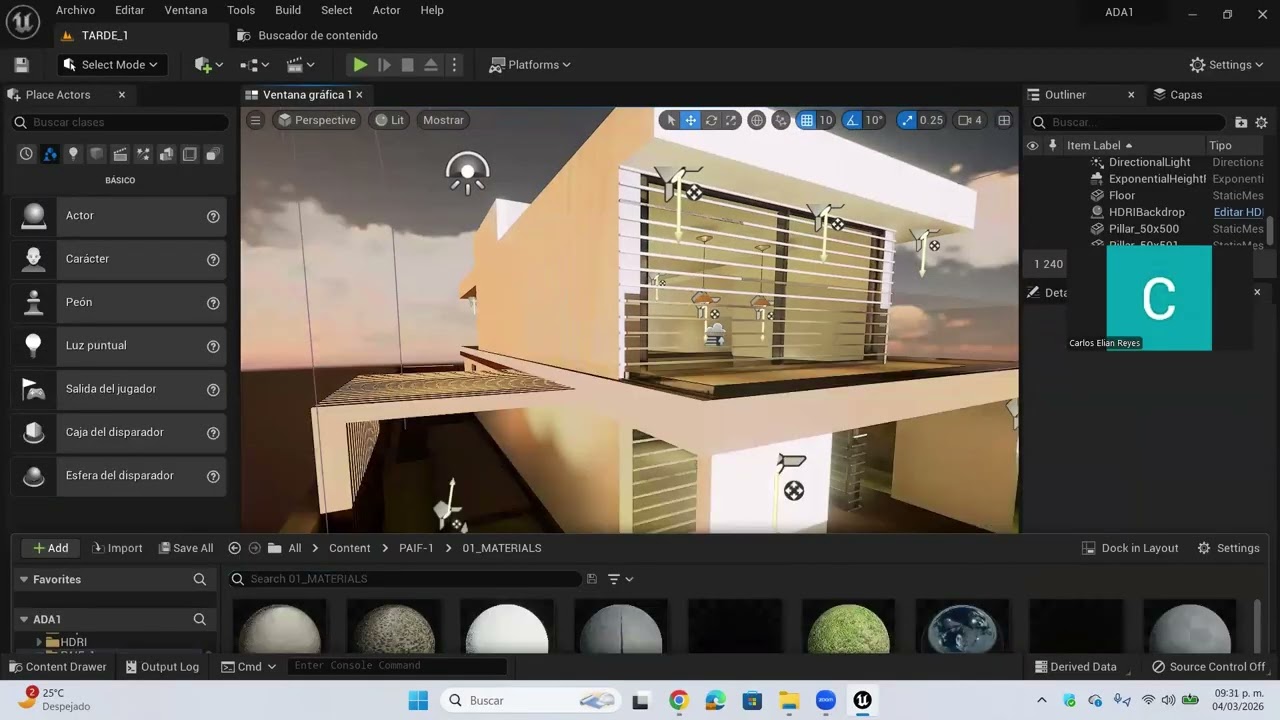
Task: Open Unreal Engine icon on the Windows taskbar
Action: coord(862,700)
